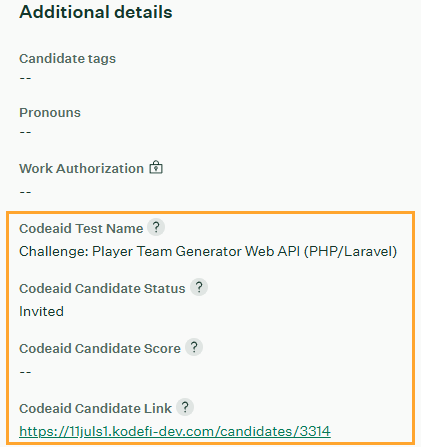Click the Codeaid Candidate Score label

(100, 349)
